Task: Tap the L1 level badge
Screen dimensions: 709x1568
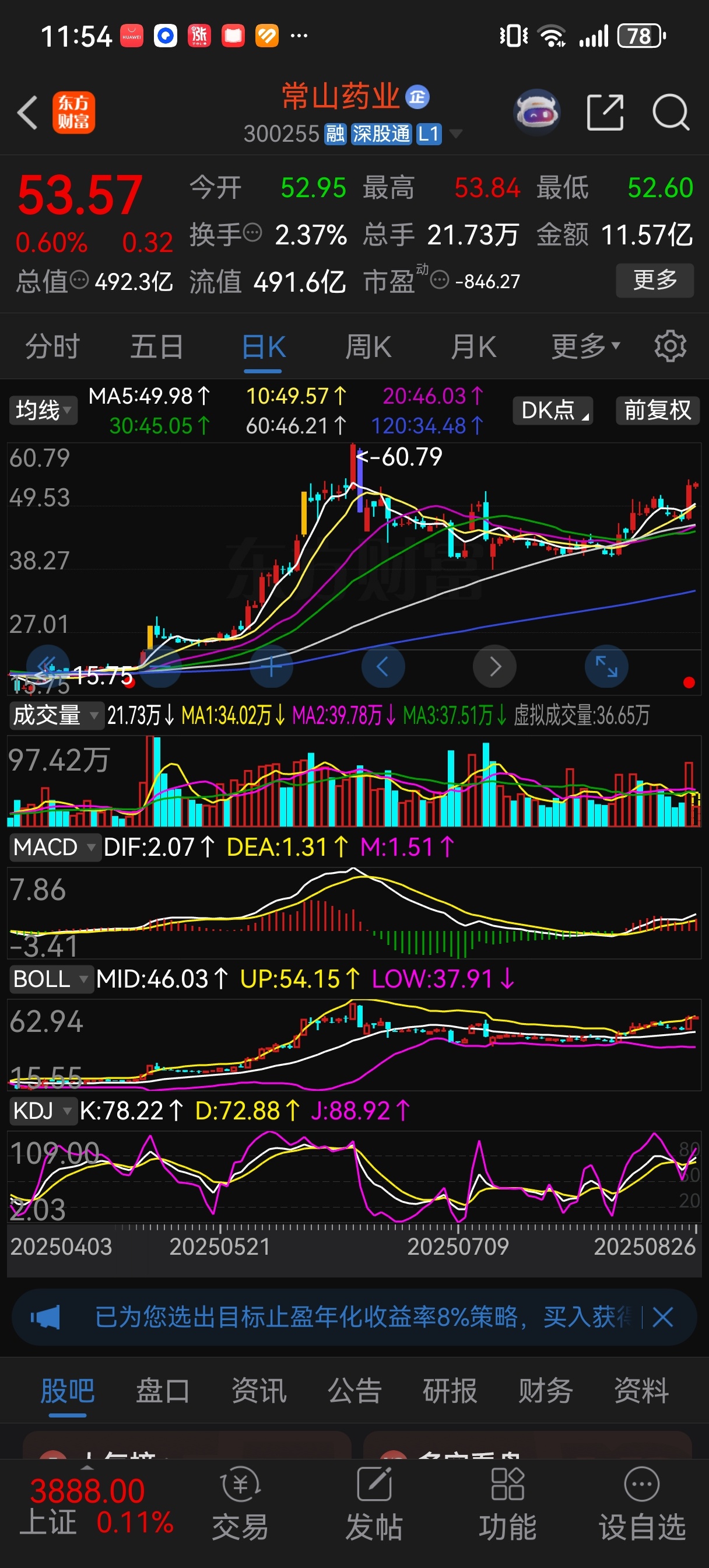Action: (429, 134)
